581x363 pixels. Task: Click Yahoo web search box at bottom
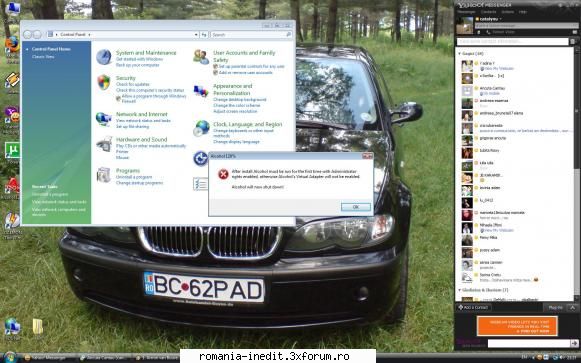pyautogui.click(x=529, y=343)
